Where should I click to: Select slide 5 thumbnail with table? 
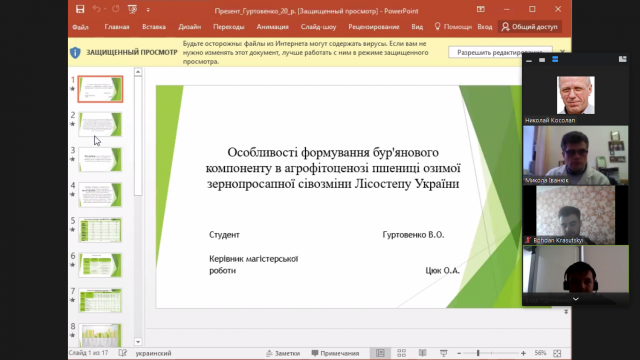click(100, 230)
